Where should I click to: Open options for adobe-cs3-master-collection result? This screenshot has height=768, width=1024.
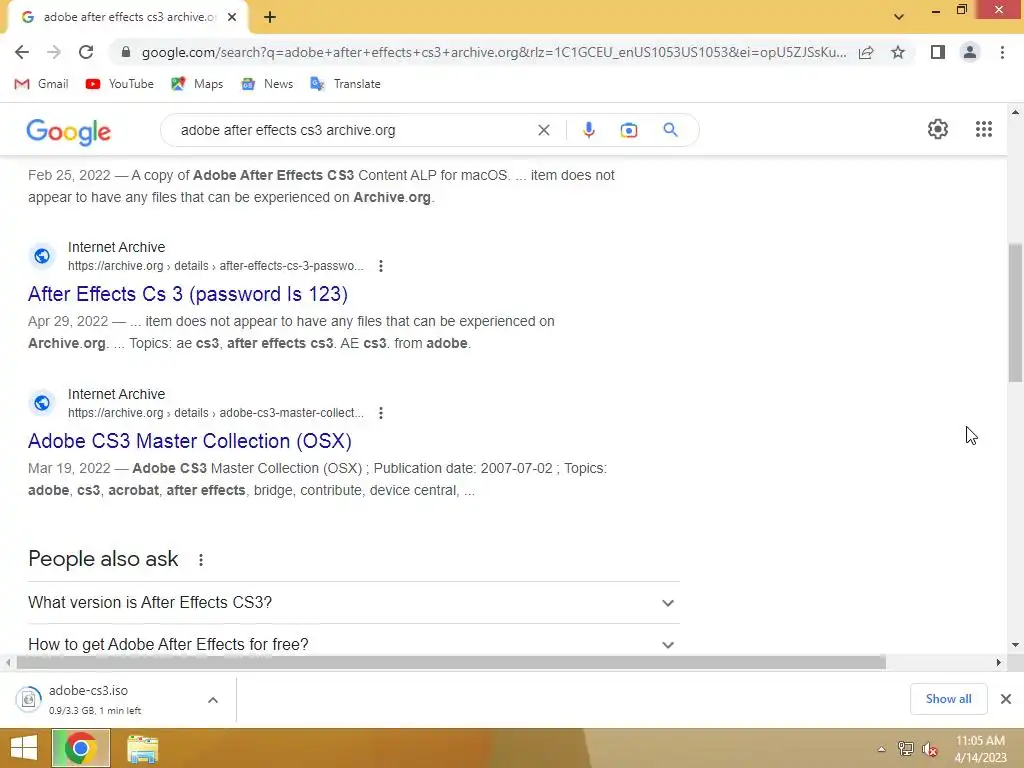pyautogui.click(x=381, y=413)
